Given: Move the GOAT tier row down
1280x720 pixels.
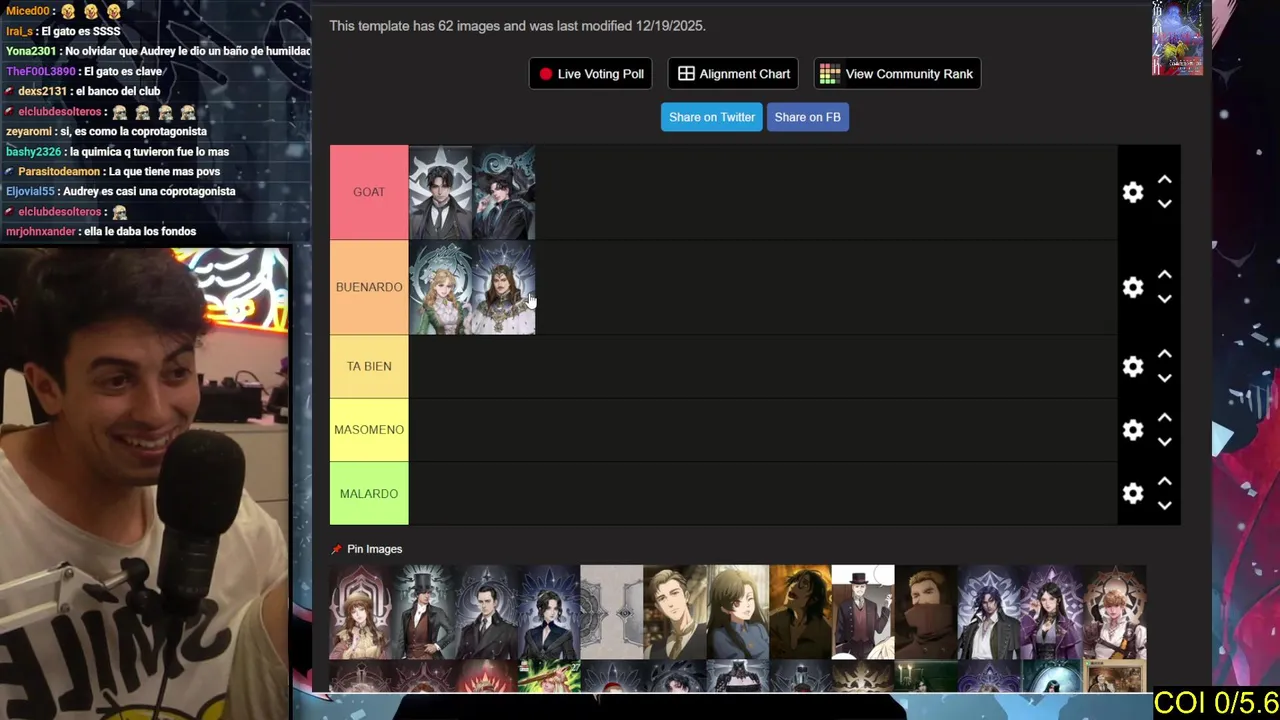Looking at the screenshot, I should [x=1164, y=203].
